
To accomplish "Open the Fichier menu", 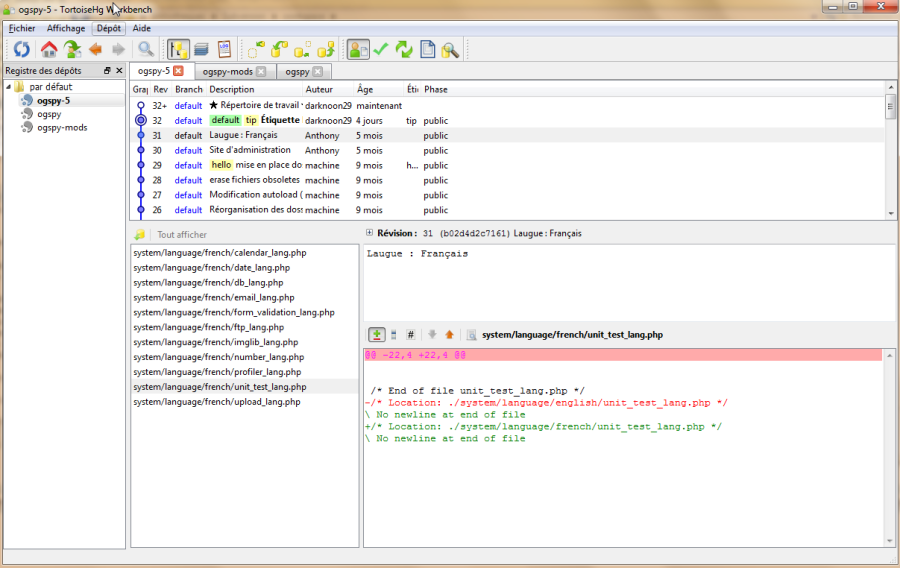I will (x=22, y=28).
